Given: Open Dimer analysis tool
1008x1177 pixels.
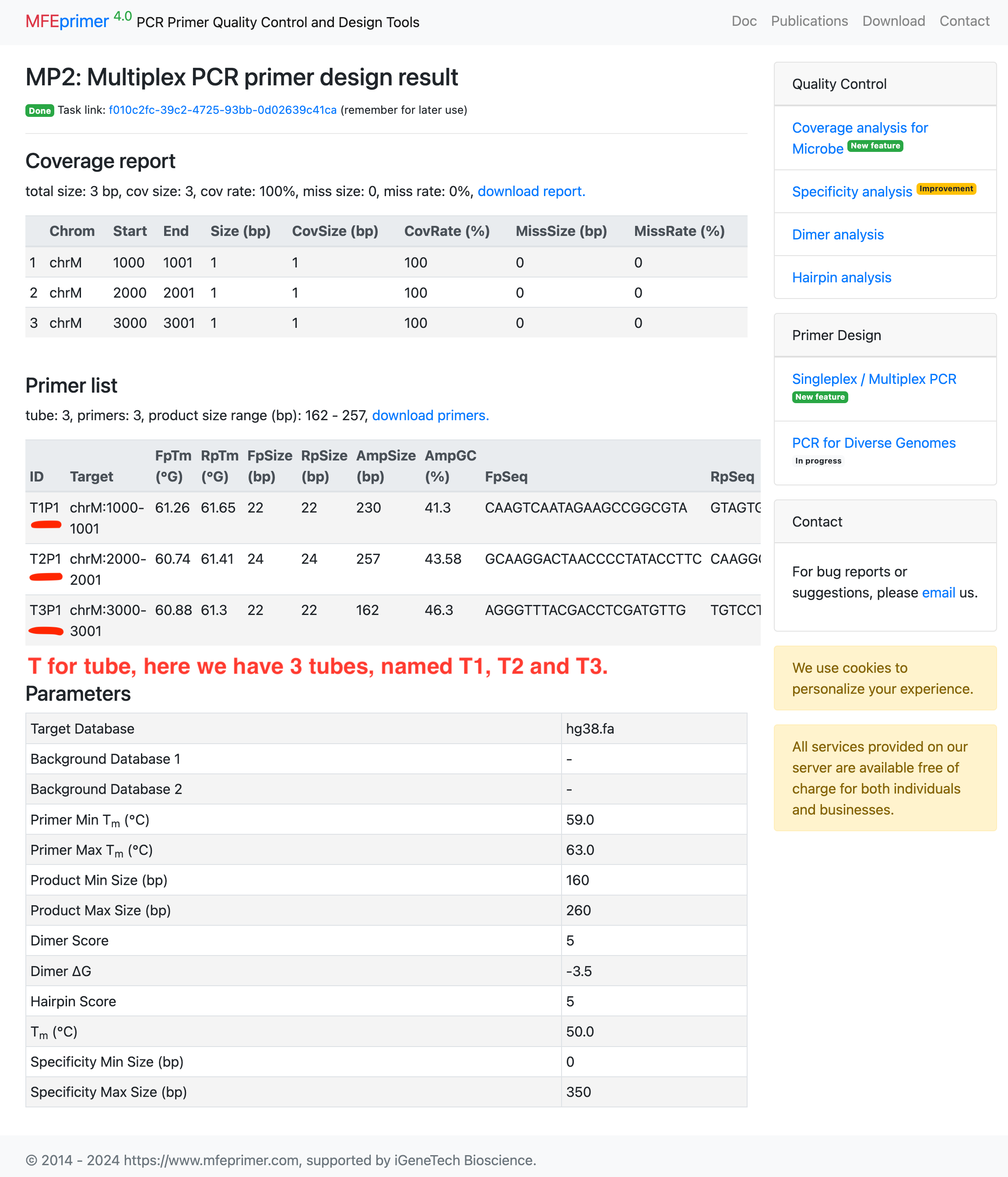Looking at the screenshot, I should pos(838,235).
